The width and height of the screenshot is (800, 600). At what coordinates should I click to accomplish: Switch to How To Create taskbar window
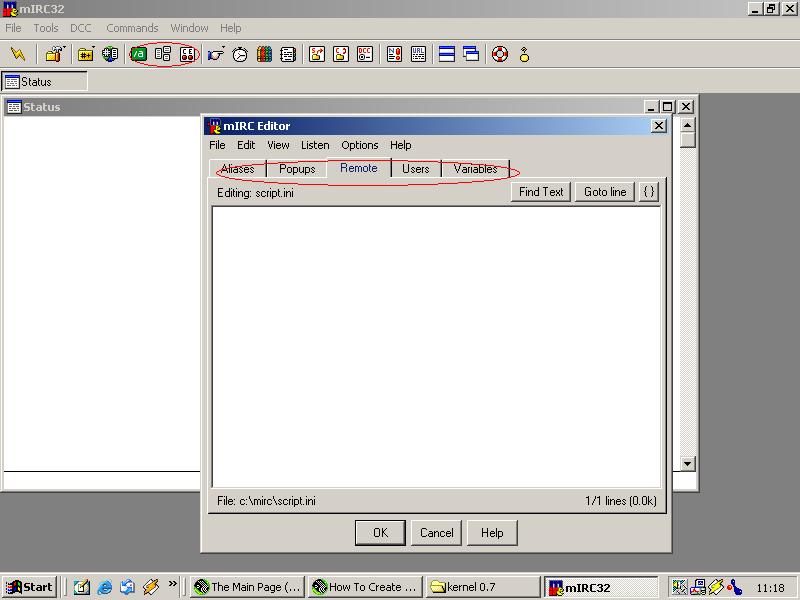[x=365, y=587]
